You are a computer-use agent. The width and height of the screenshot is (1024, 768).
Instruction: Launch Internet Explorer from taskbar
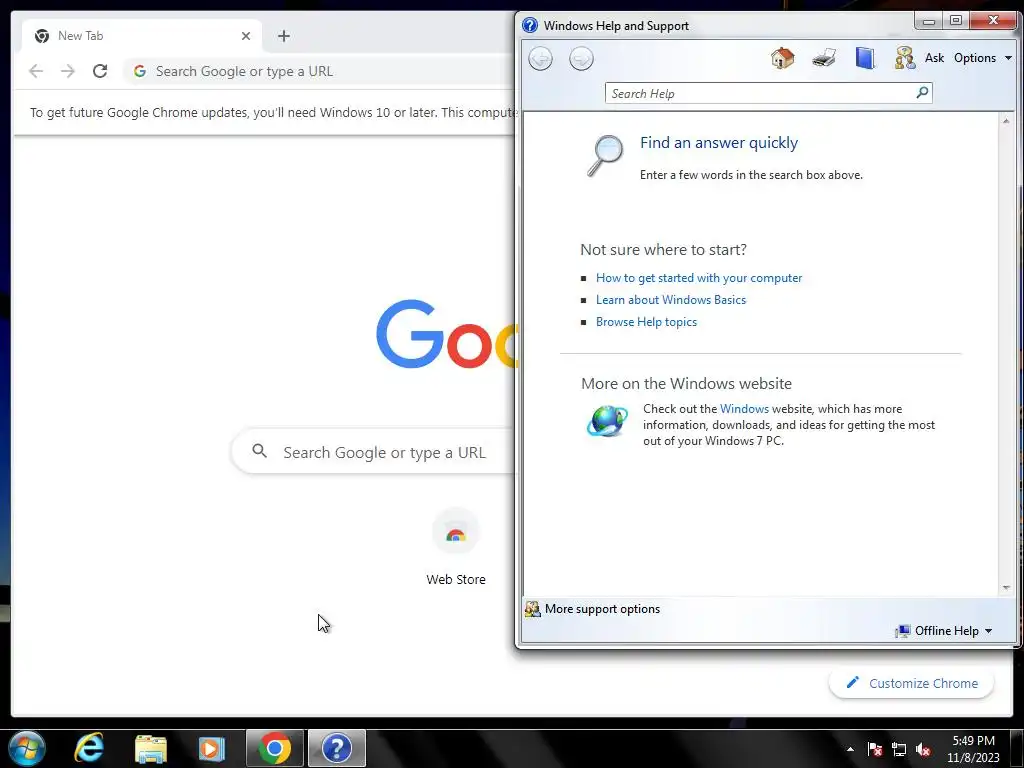(89, 748)
